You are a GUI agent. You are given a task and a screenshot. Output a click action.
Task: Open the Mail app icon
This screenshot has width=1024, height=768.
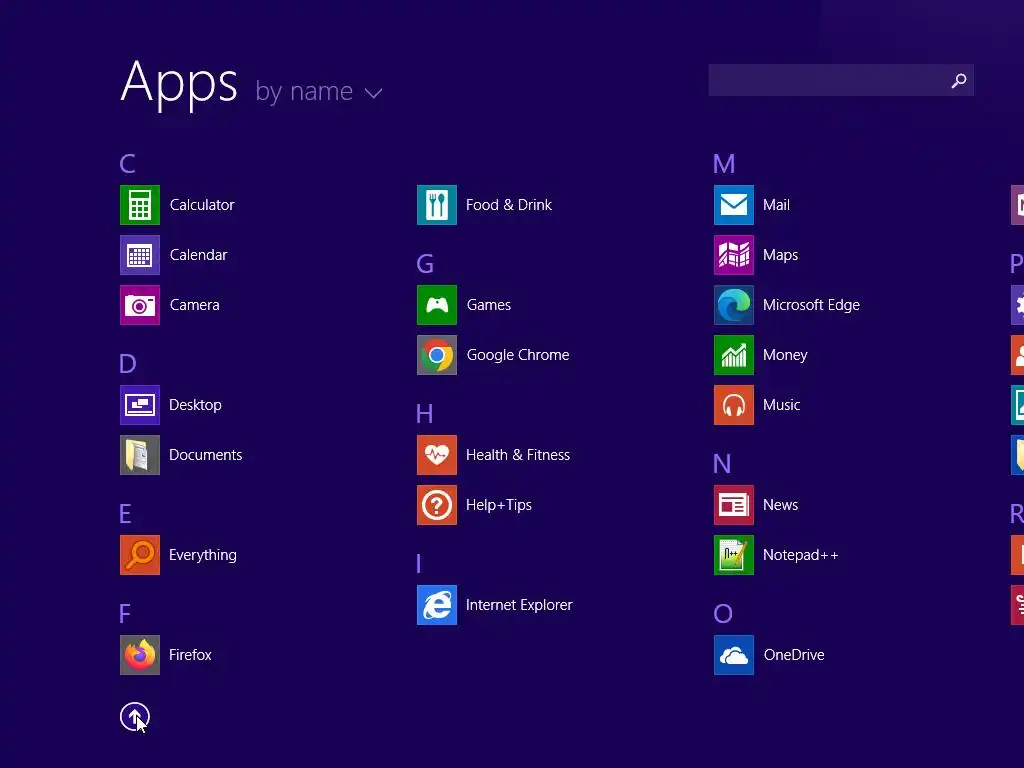coord(734,205)
